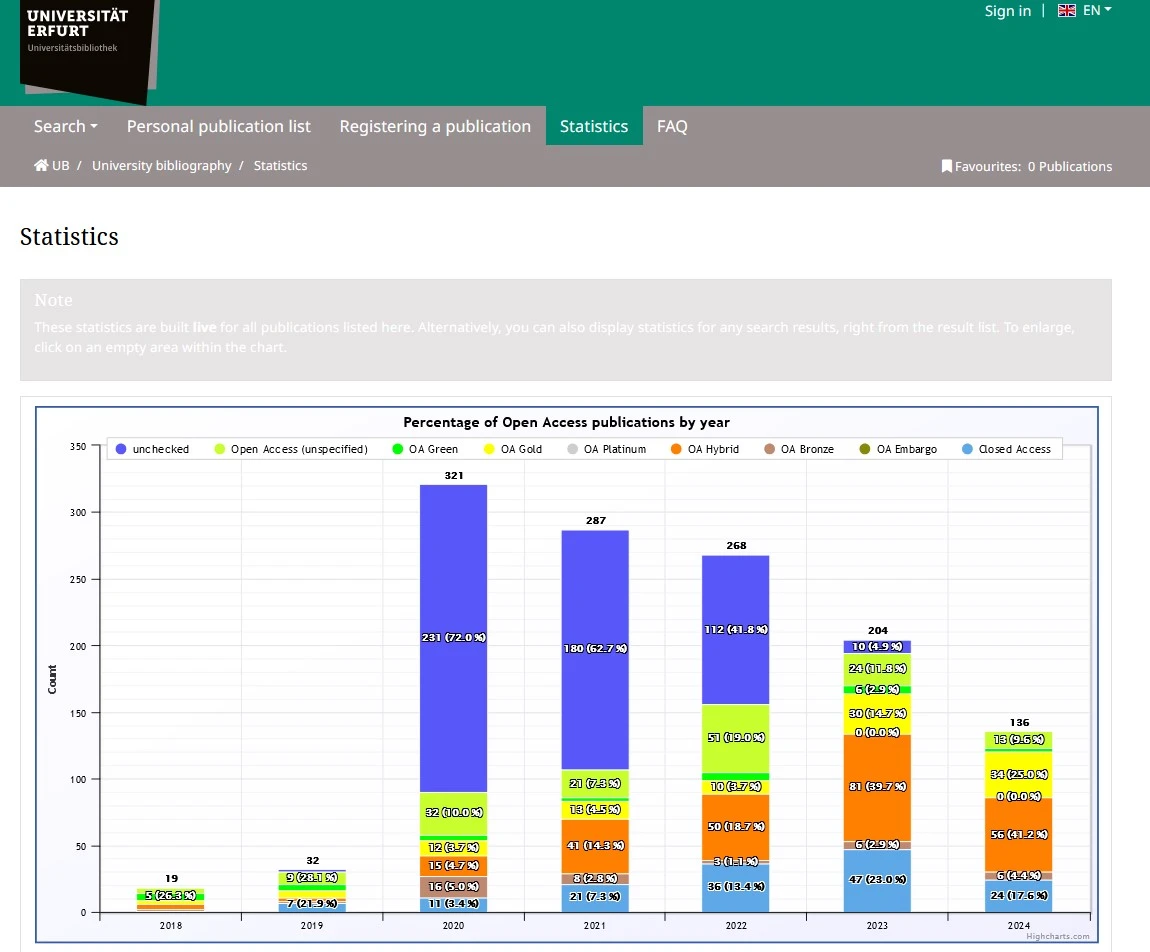This screenshot has height=952, width=1150.
Task: Toggle Closed Access legend entry
Action: pyautogui.click(x=1014, y=450)
